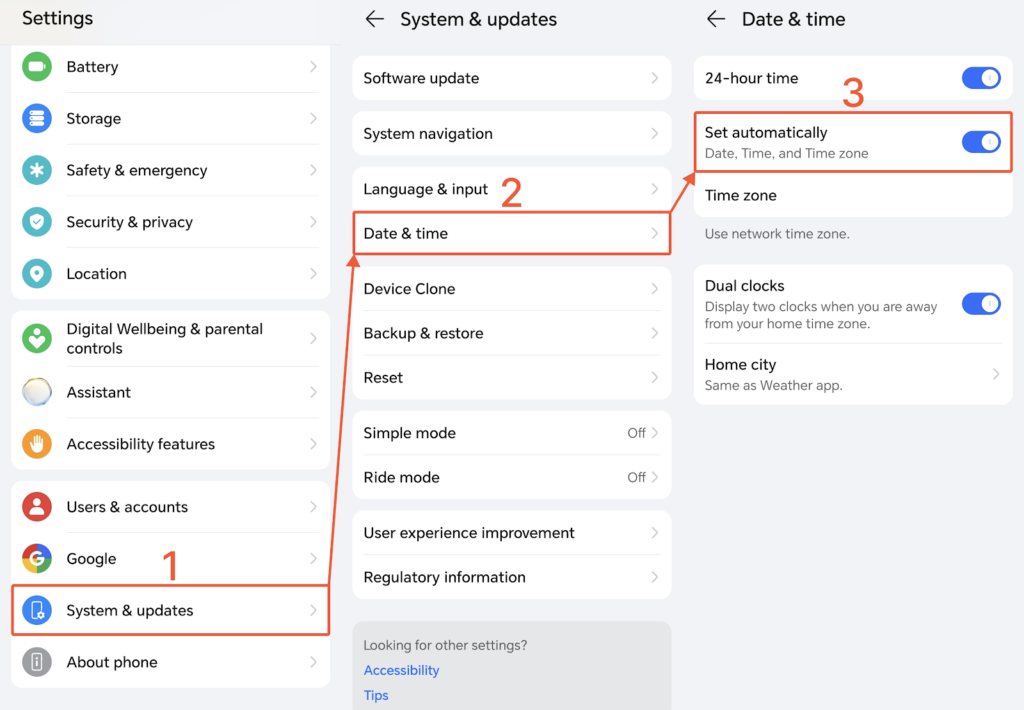
Task: Open the Date & time menu item
Action: 510,234
